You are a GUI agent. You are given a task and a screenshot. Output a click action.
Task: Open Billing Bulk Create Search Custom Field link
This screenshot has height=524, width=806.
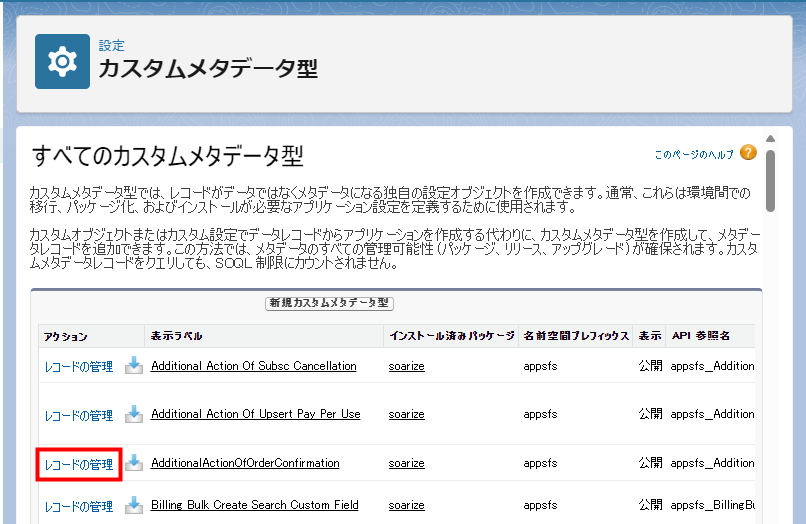point(254,505)
